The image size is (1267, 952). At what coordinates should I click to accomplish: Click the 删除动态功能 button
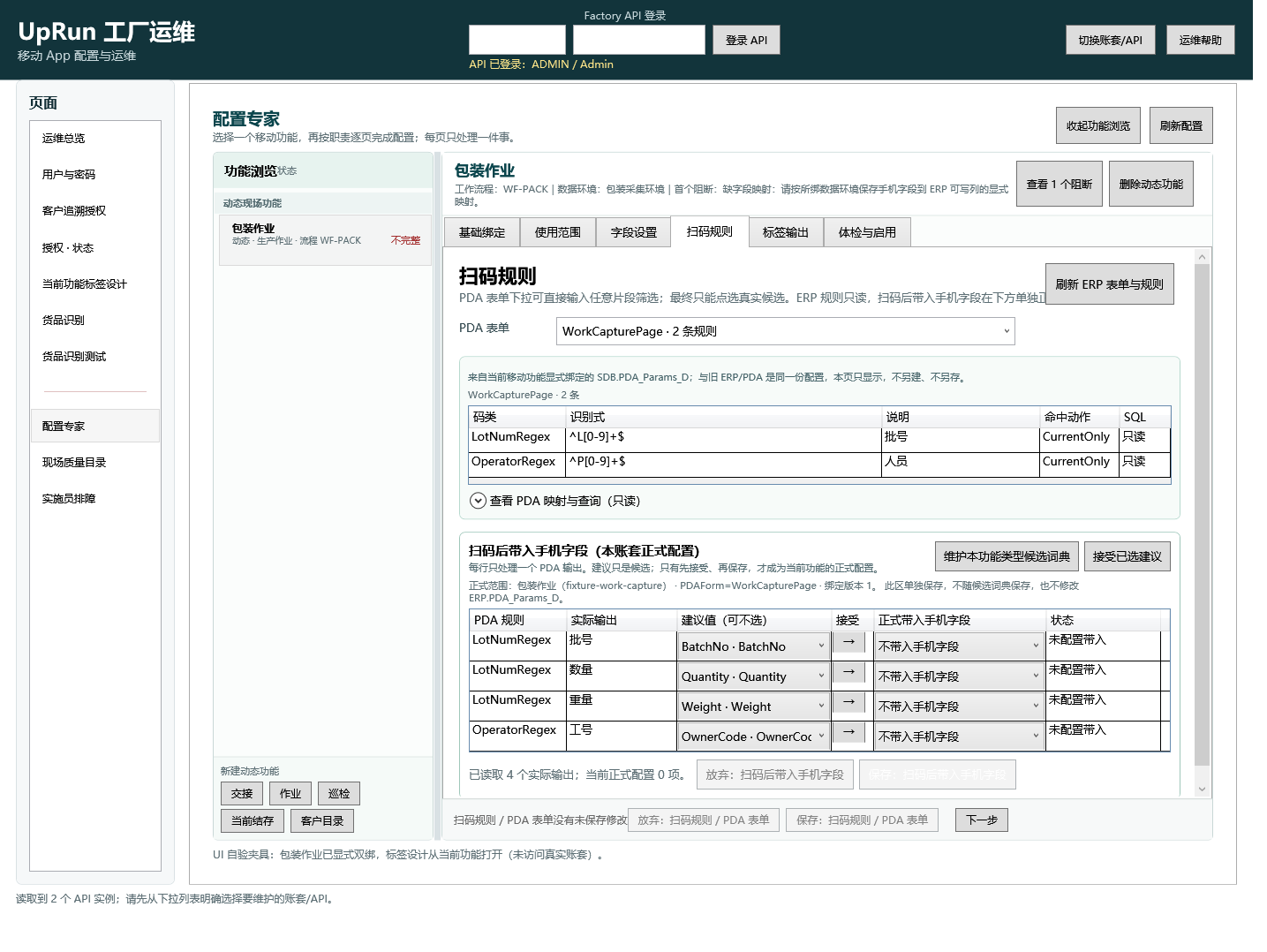[1150, 184]
